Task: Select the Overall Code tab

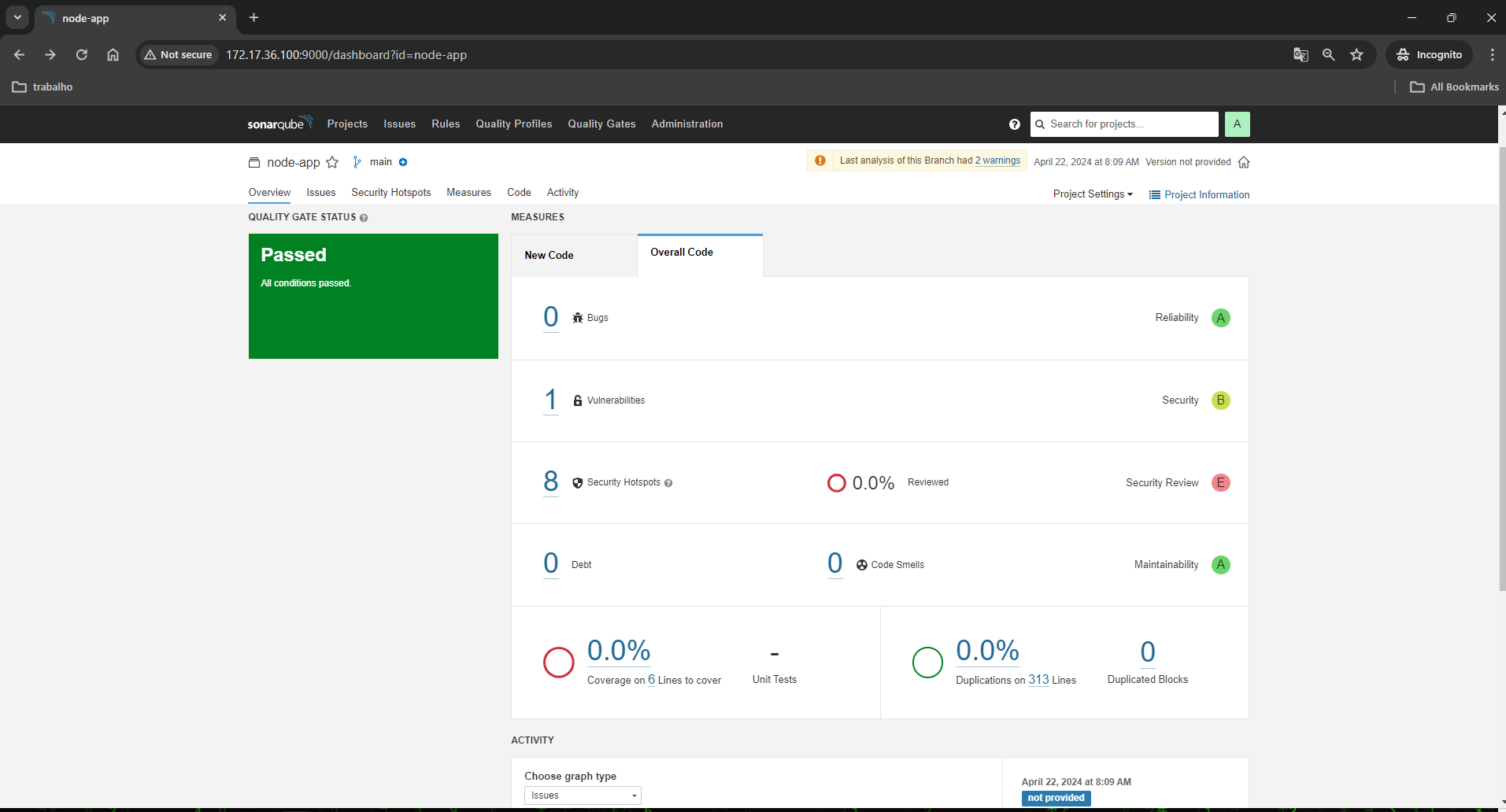Action: 700,255
